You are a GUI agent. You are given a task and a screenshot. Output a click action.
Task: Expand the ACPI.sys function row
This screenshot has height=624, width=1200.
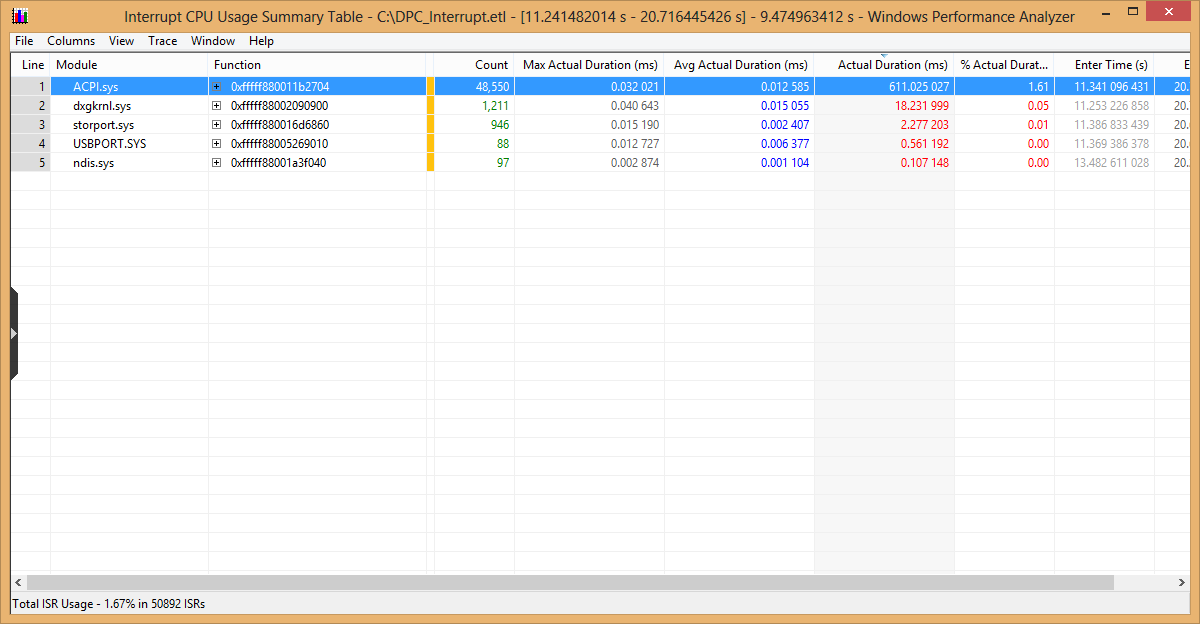pos(216,87)
